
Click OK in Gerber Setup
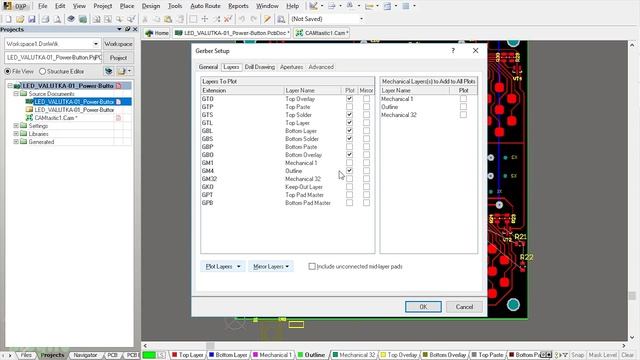click(423, 307)
